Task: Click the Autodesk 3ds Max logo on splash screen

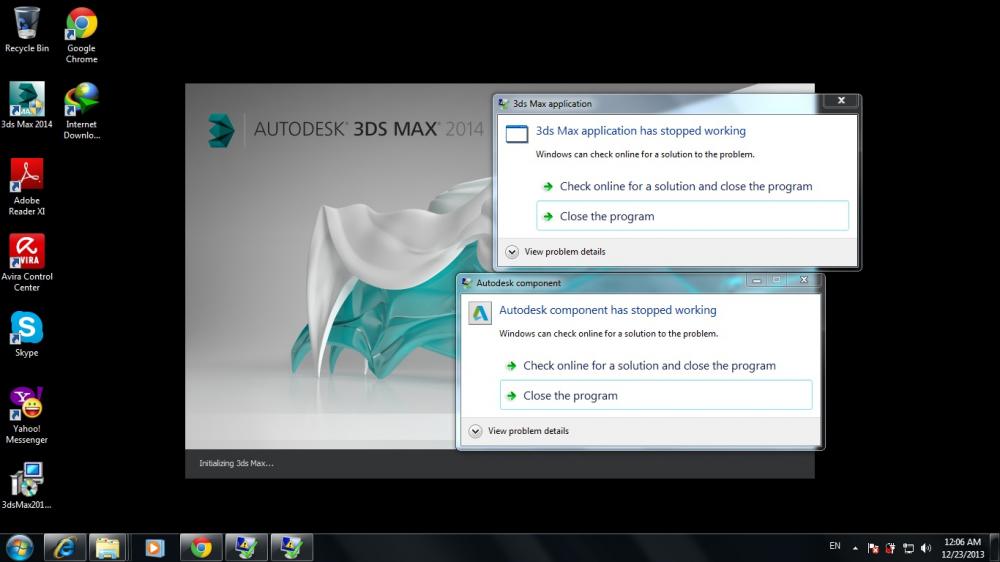Action: click(221, 131)
